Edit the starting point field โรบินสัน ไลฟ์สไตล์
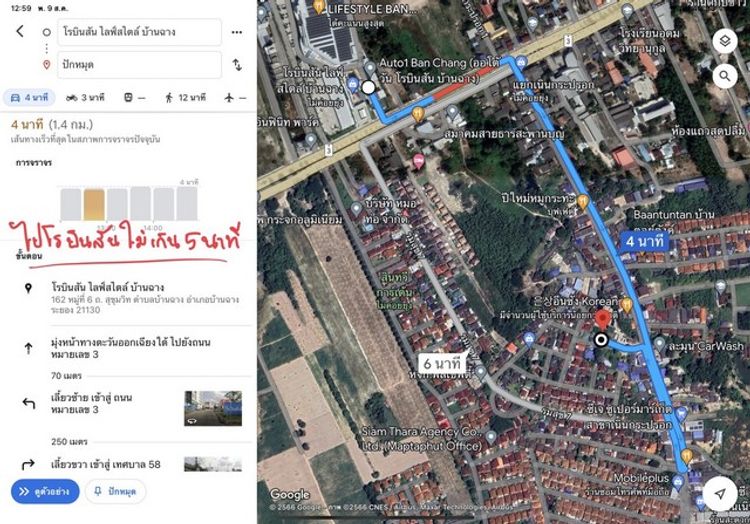The image size is (750, 524). tap(132, 32)
